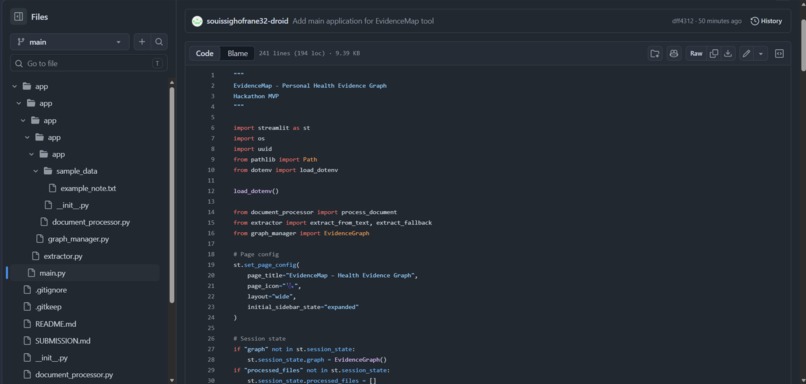
Task: Focus the Go to file input
Action: point(88,64)
